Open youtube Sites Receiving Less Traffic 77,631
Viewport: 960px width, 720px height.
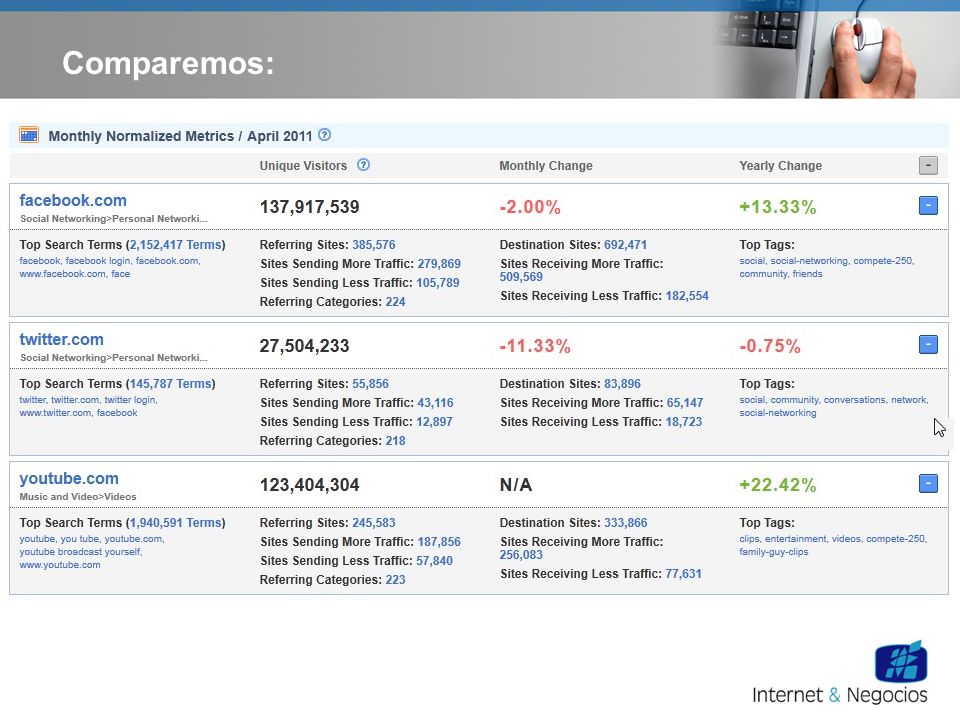pos(683,574)
